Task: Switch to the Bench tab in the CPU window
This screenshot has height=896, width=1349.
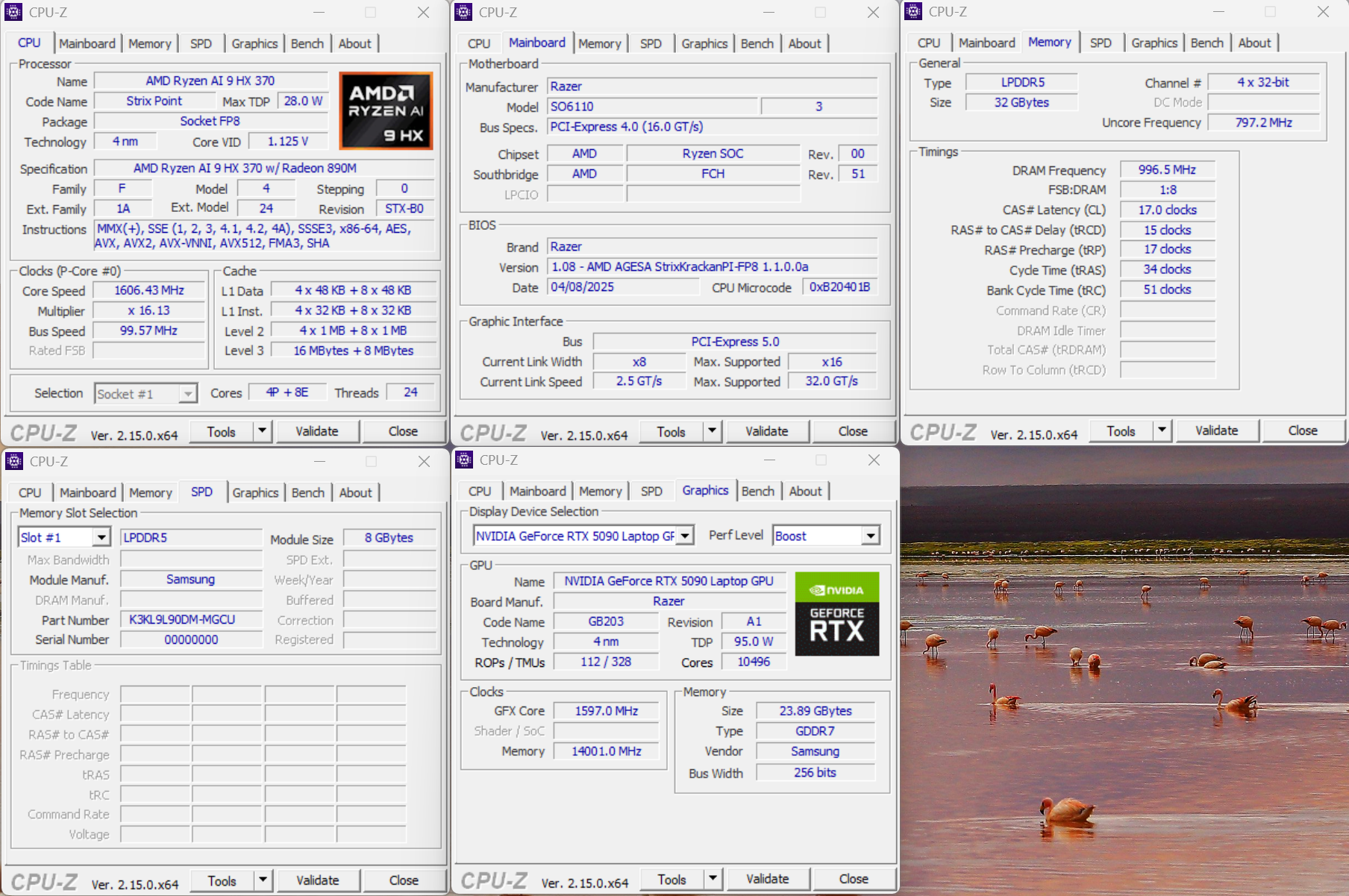Action: 307,43
